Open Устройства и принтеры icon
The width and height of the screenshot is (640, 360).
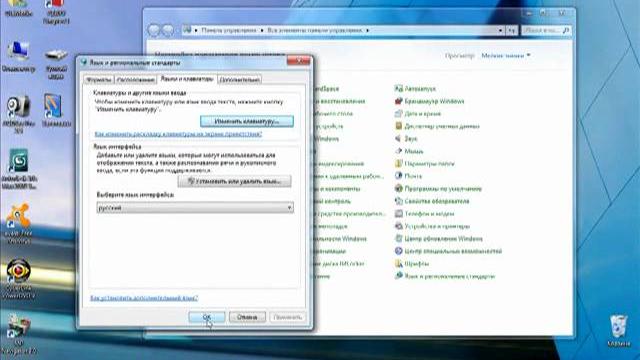coord(398,226)
